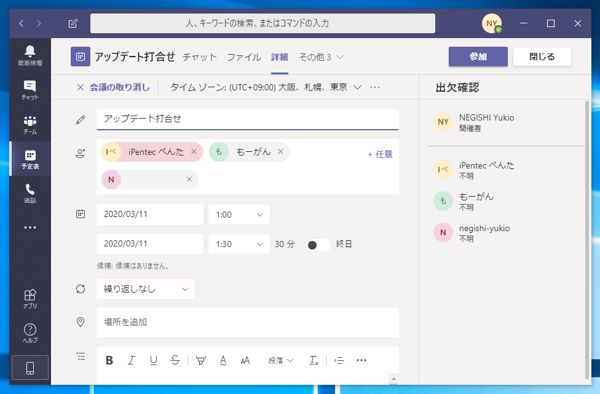Decrease indent in editor toolbar
600x394 pixels.
(x=339, y=360)
